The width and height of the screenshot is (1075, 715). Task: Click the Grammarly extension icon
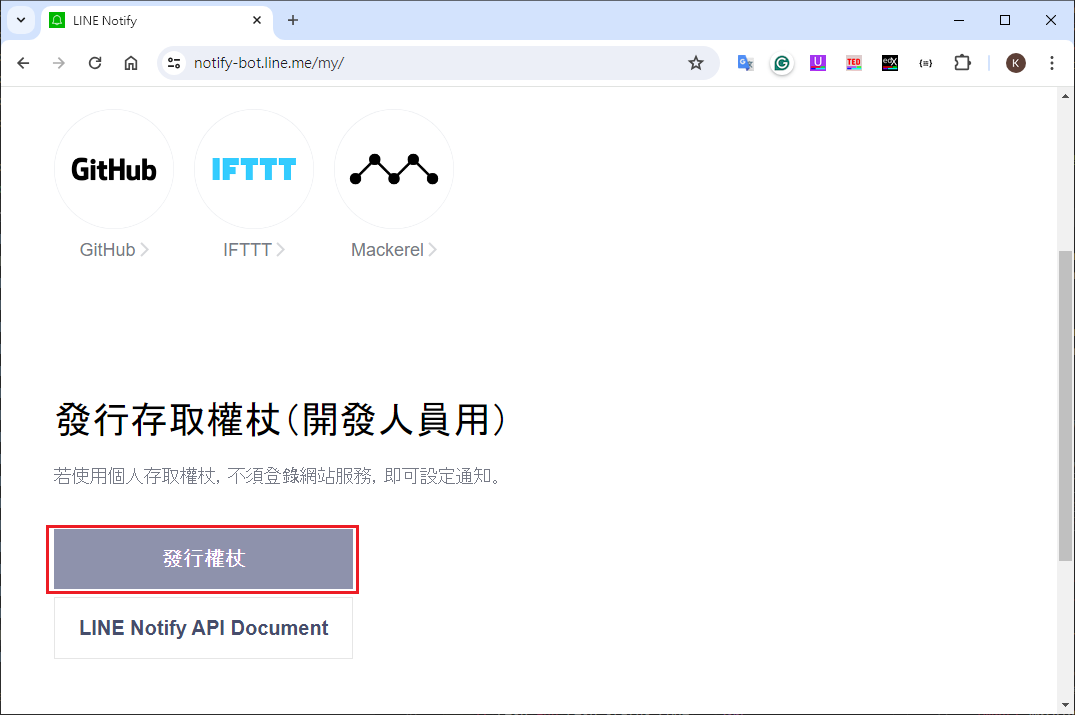coord(782,63)
